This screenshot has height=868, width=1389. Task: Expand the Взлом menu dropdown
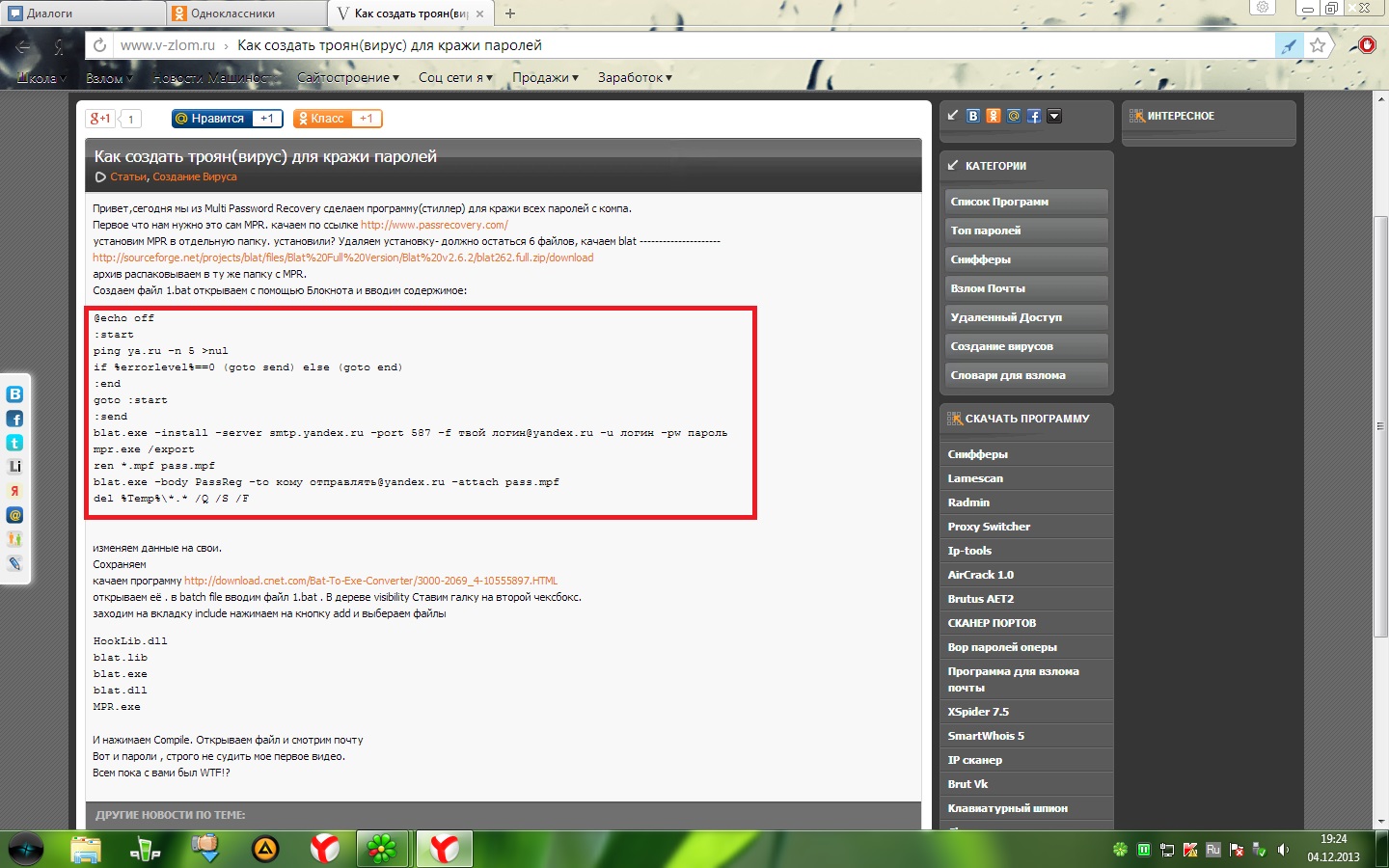point(109,78)
